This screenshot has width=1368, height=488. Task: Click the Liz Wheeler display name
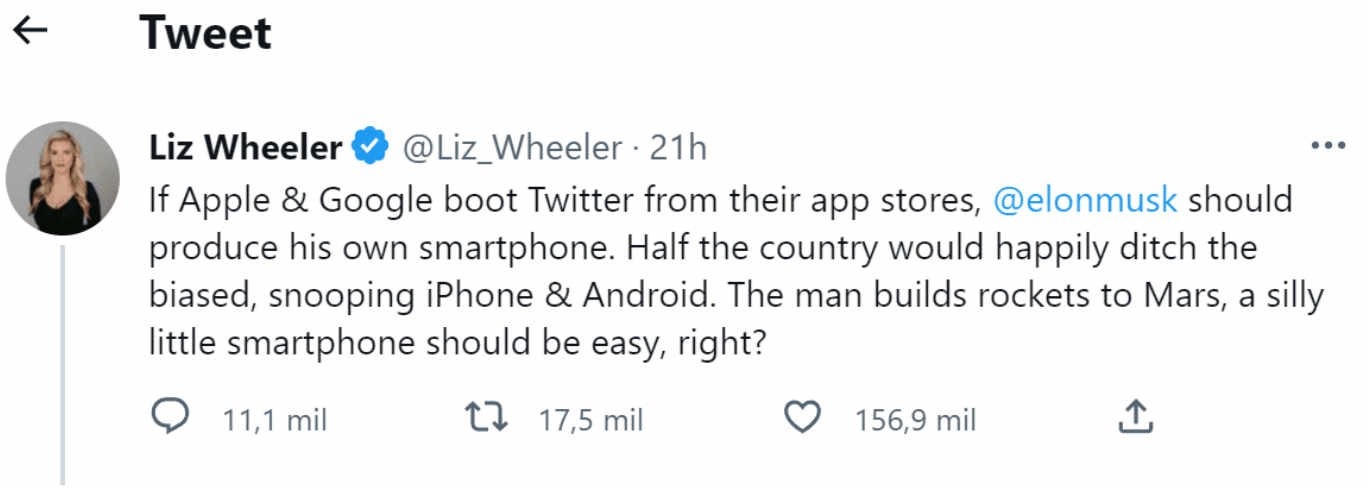[x=245, y=148]
